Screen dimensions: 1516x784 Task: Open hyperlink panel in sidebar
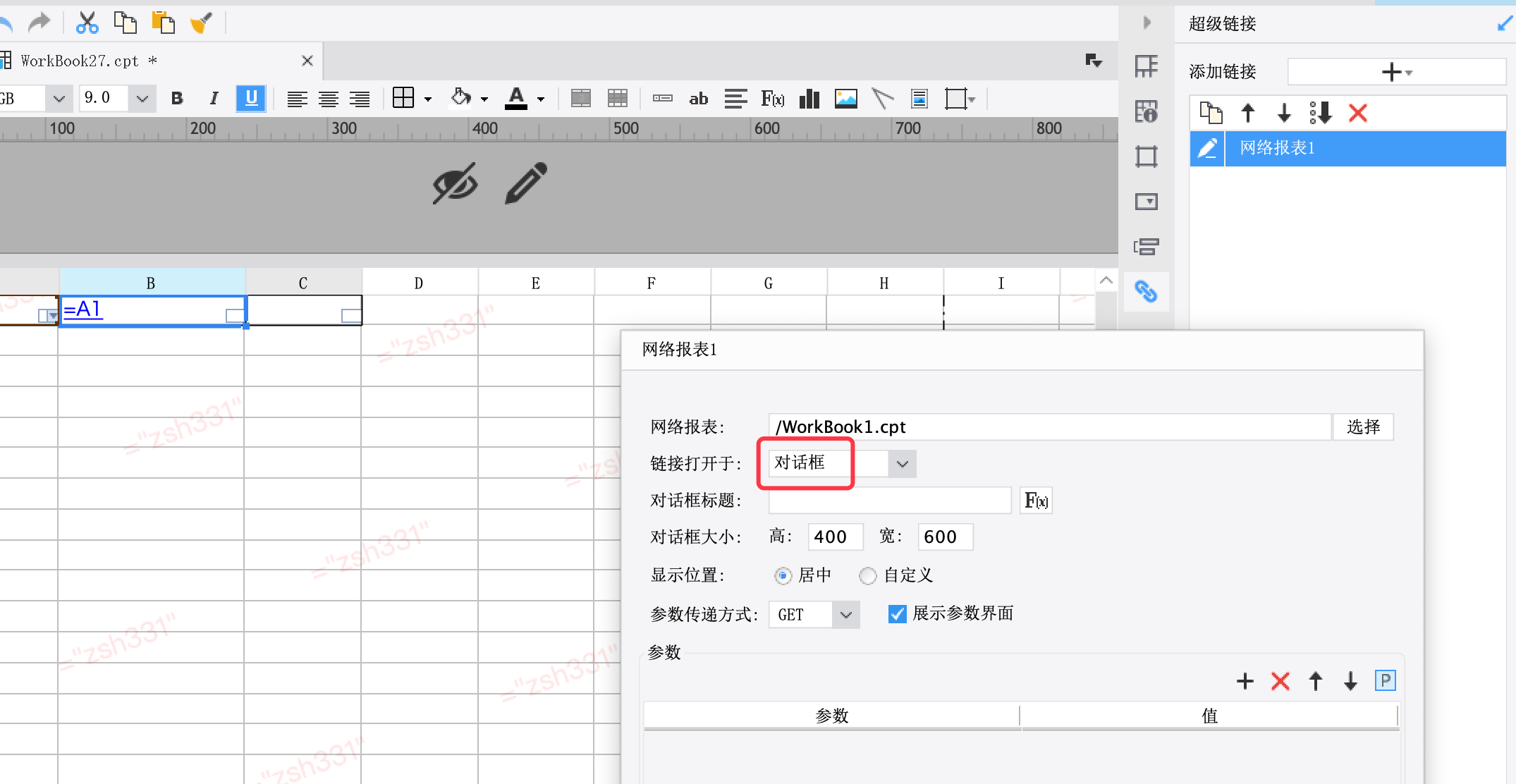[x=1147, y=291]
